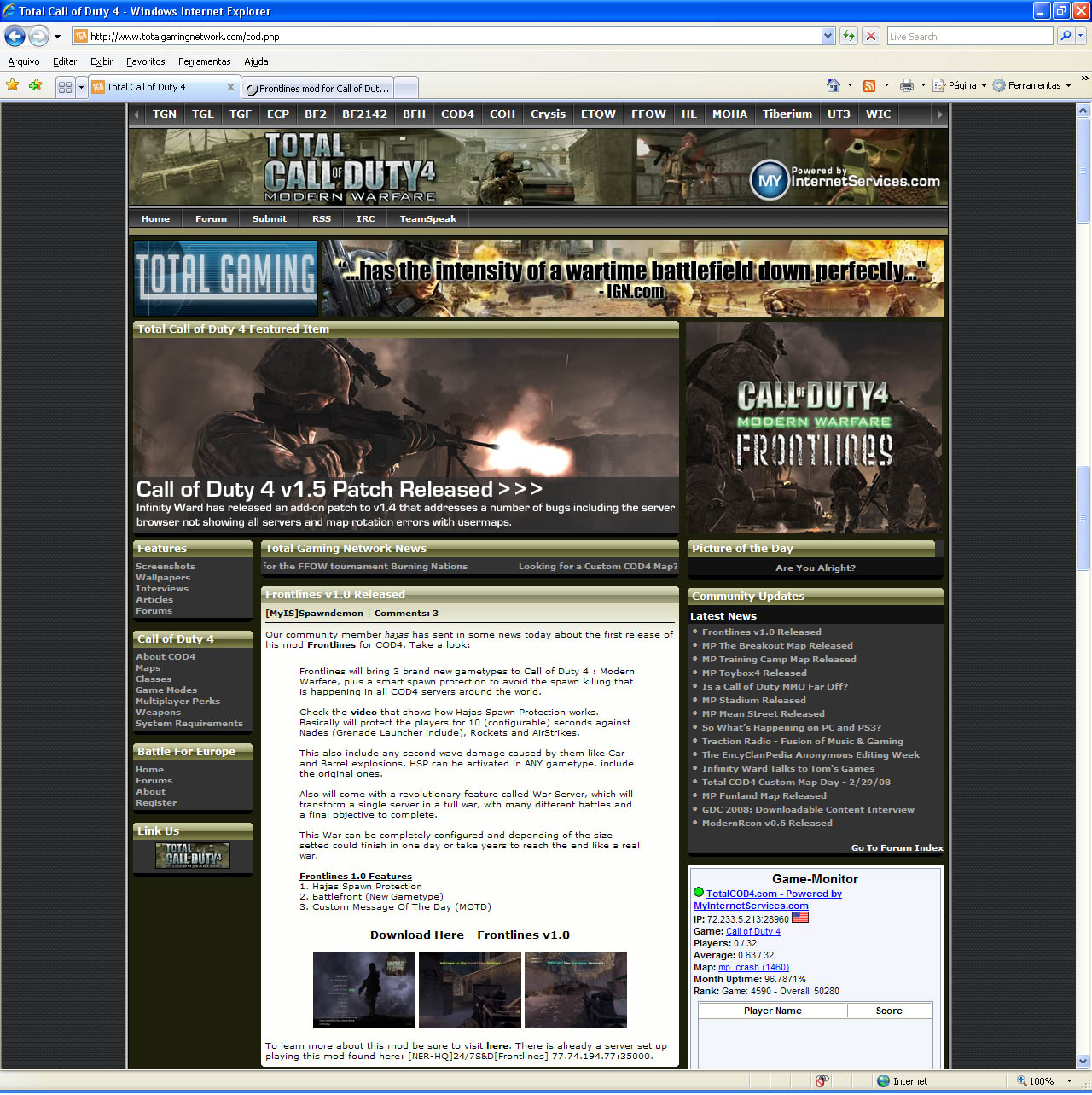This screenshot has height=1095, width=1092.
Task: Open the first Frontlines screenshot thumbnail
Action: [363, 990]
